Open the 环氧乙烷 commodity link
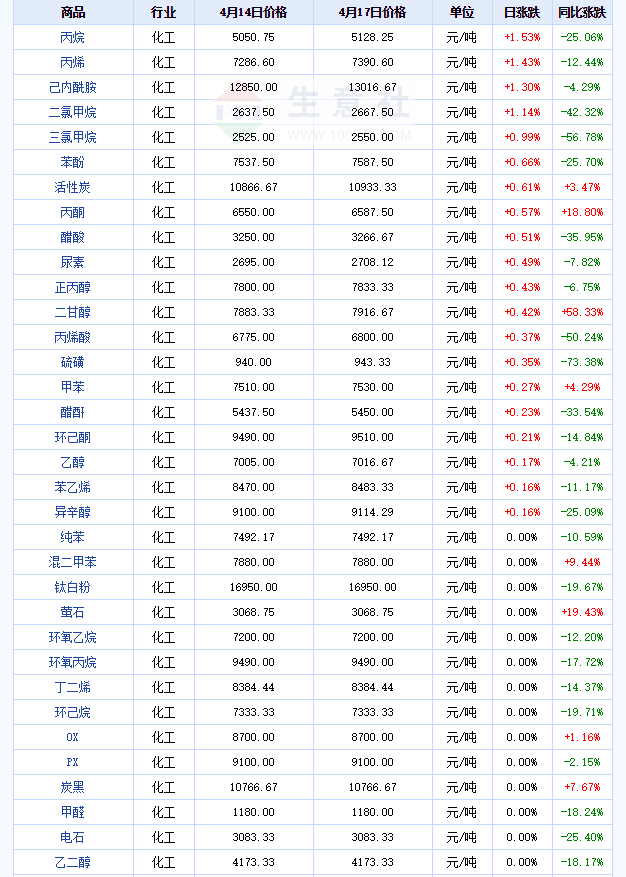This screenshot has height=877, width=626. point(73,637)
